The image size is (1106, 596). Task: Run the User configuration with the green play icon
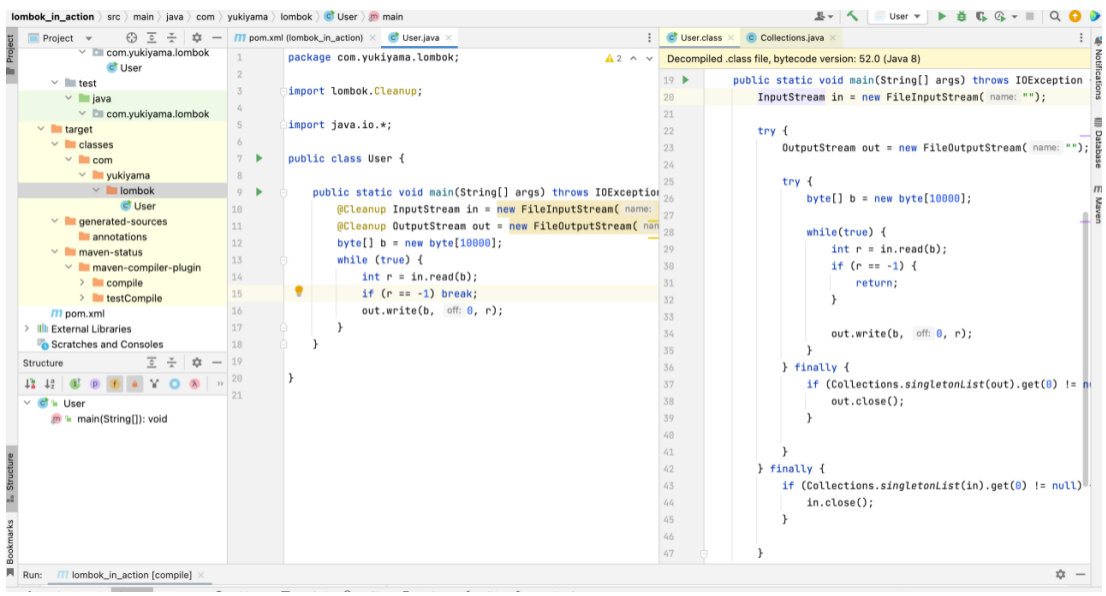942,16
